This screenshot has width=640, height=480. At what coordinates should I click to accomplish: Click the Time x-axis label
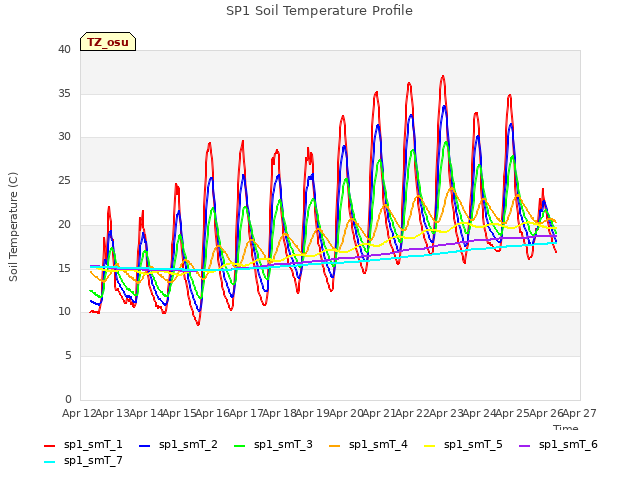point(566,427)
